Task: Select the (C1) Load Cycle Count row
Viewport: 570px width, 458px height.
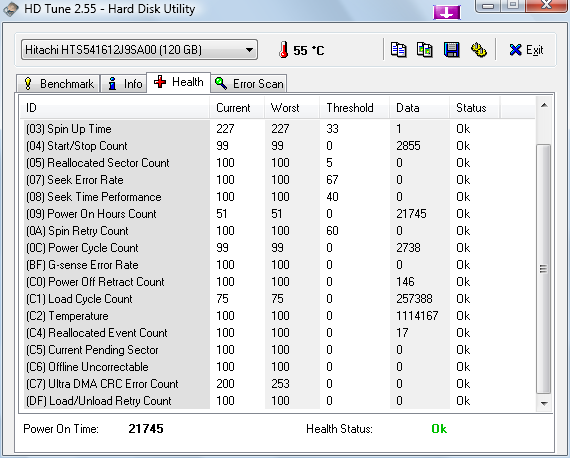Action: pos(278,299)
